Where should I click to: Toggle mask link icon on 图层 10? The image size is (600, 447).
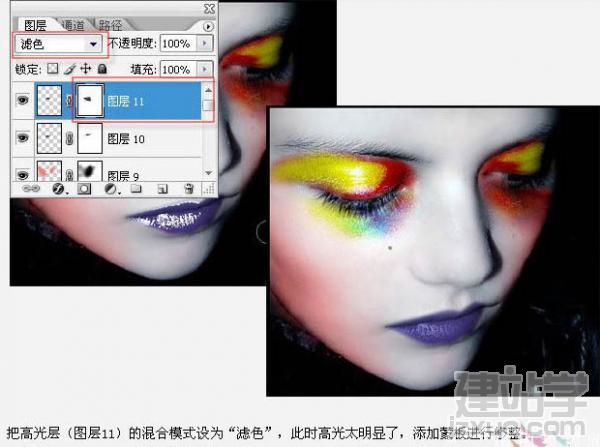pyautogui.click(x=69, y=139)
